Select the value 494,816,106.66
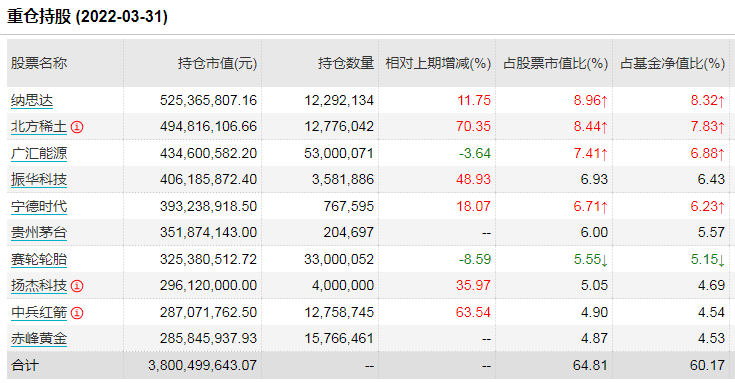 pos(209,127)
